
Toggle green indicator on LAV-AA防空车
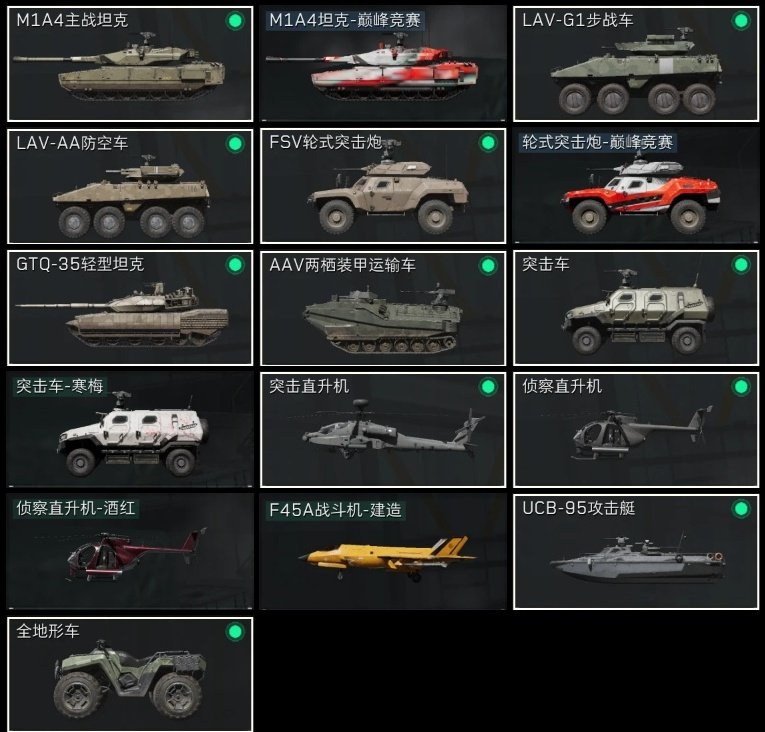(235, 143)
